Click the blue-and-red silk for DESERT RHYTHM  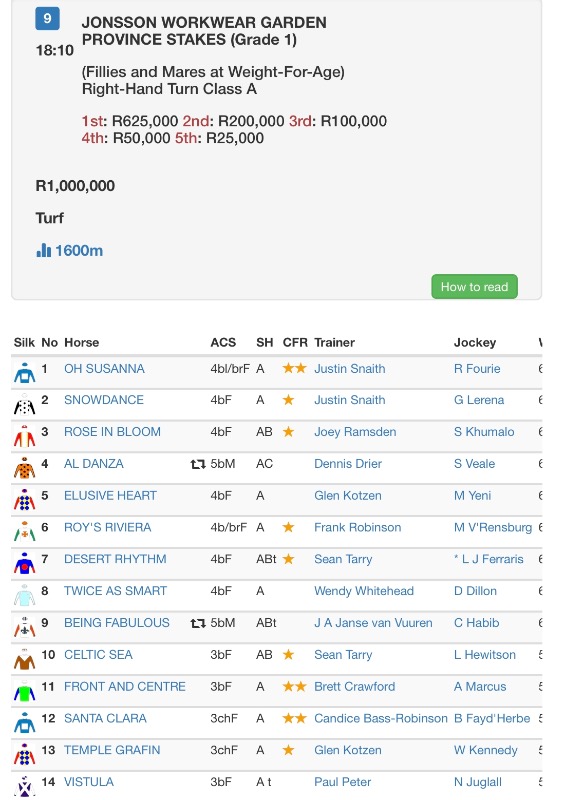[x=24, y=563]
